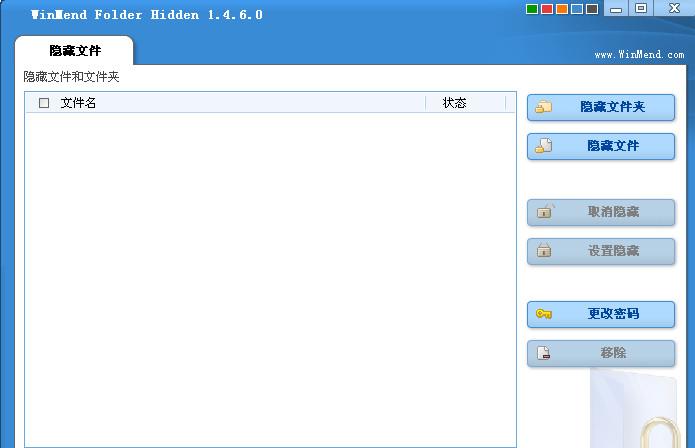Choose the blue theme color swatch

(577, 9)
